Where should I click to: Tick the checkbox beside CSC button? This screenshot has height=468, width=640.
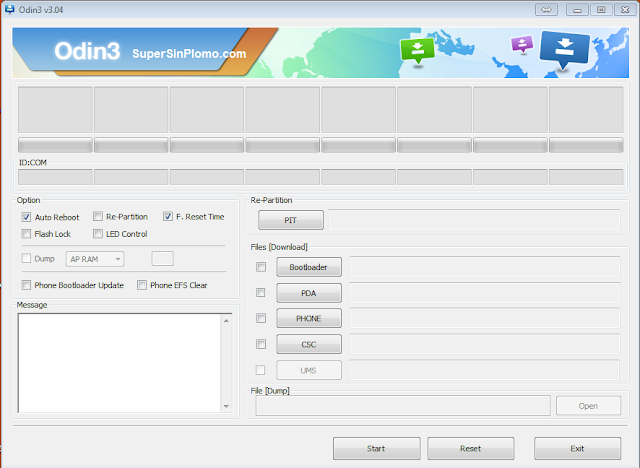pos(261,344)
